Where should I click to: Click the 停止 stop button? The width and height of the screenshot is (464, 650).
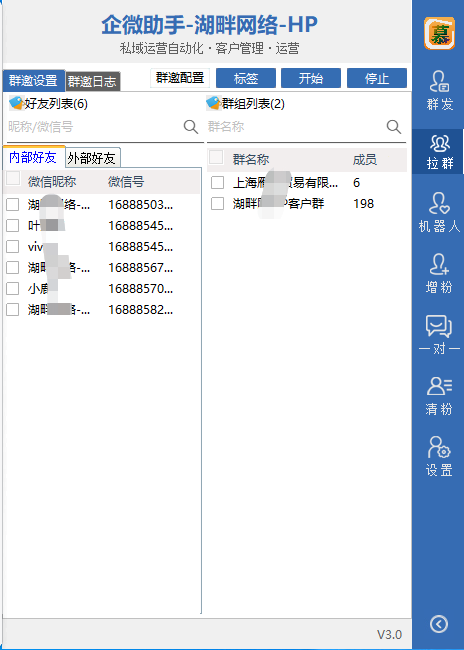pyautogui.click(x=377, y=78)
